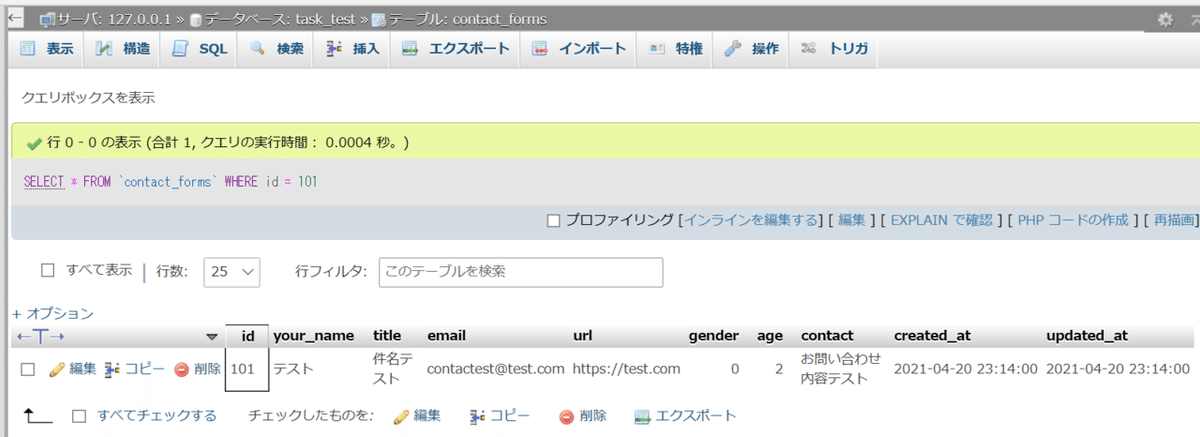This screenshot has width=1200, height=437.
Task: Focus the 行フィルタ search field
Action: point(521,272)
